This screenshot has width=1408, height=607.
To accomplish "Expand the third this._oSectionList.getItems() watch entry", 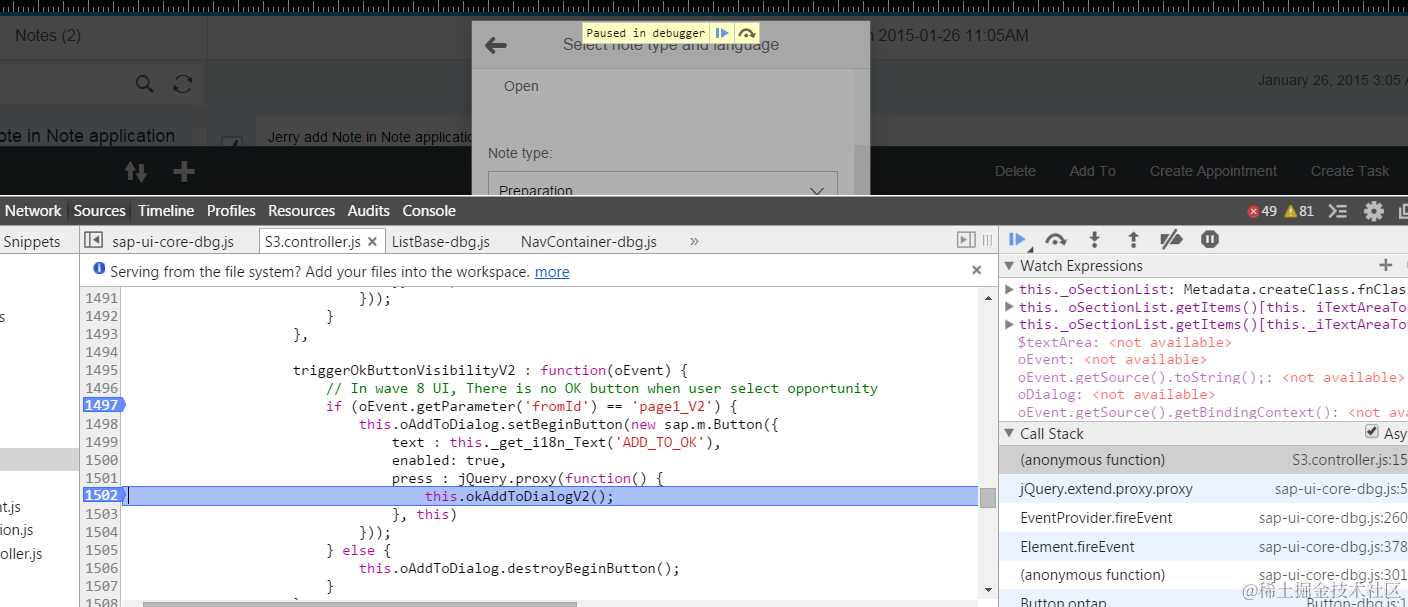I will [x=1009, y=324].
